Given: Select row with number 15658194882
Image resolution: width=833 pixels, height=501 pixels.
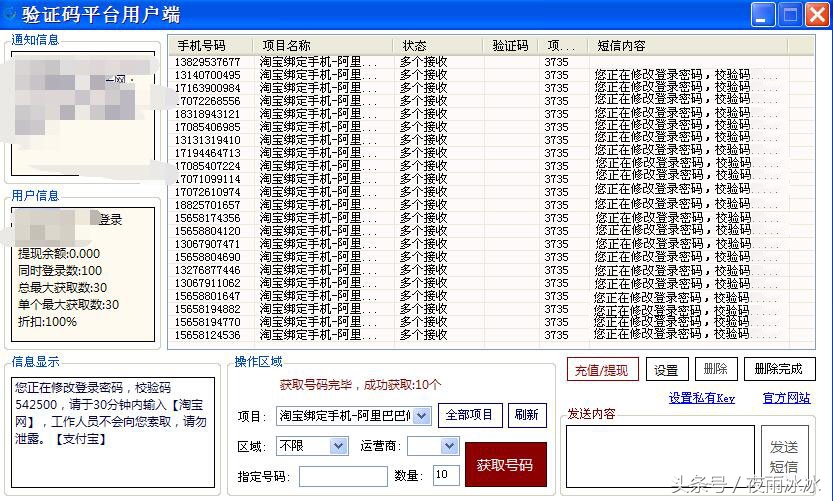Looking at the screenshot, I should (491, 309).
